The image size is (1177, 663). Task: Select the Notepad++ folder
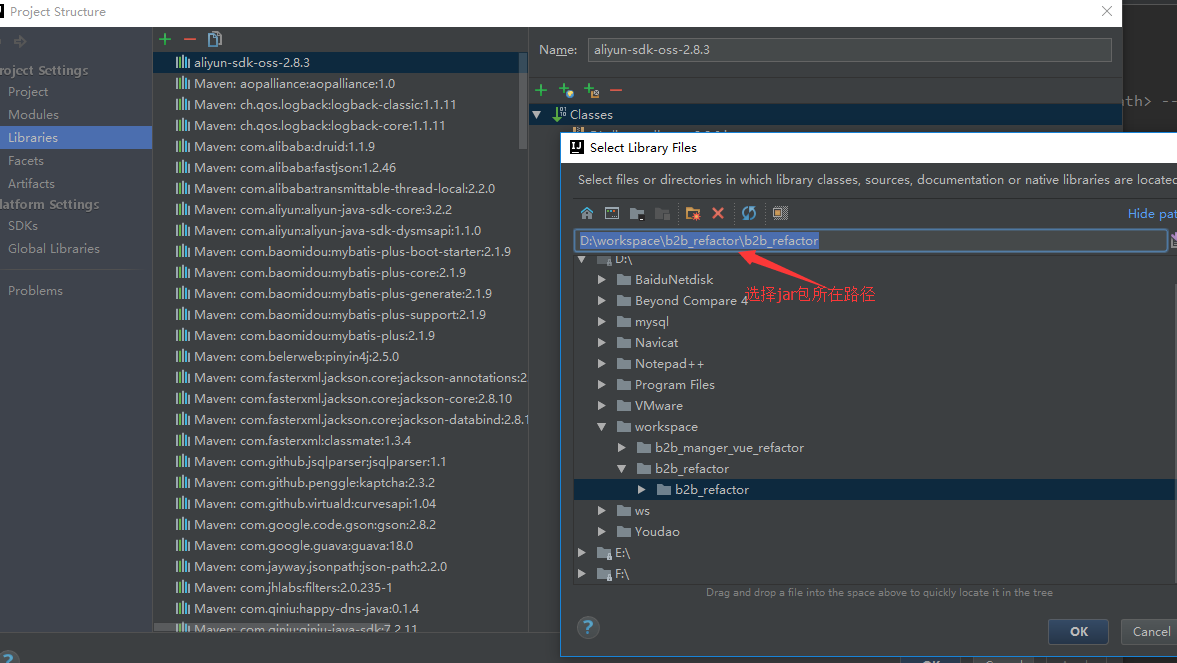coord(669,363)
